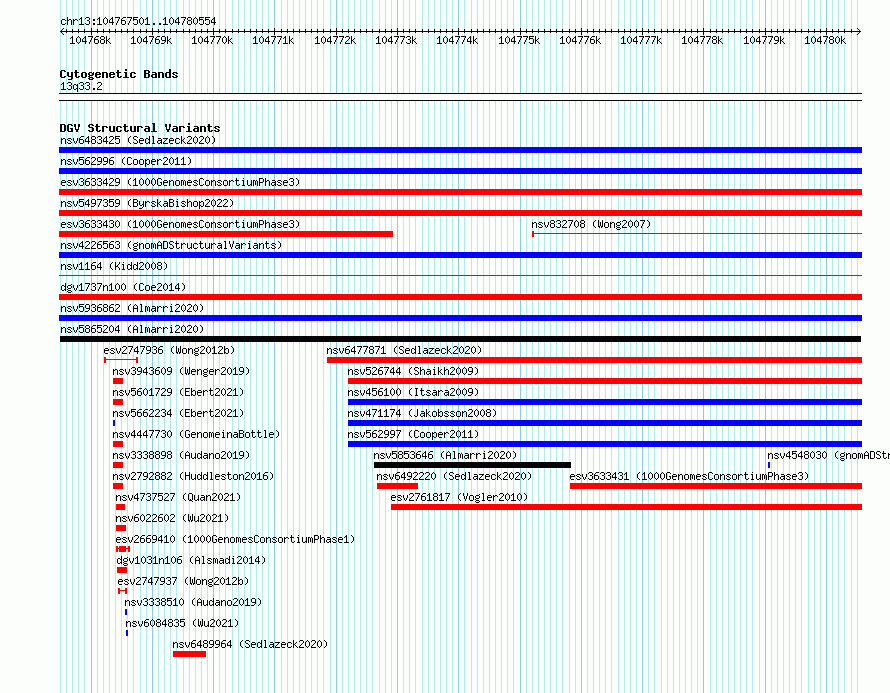Open the nsv6084835 (Wu2021) label
This screenshot has width=890, height=693.
[182, 623]
